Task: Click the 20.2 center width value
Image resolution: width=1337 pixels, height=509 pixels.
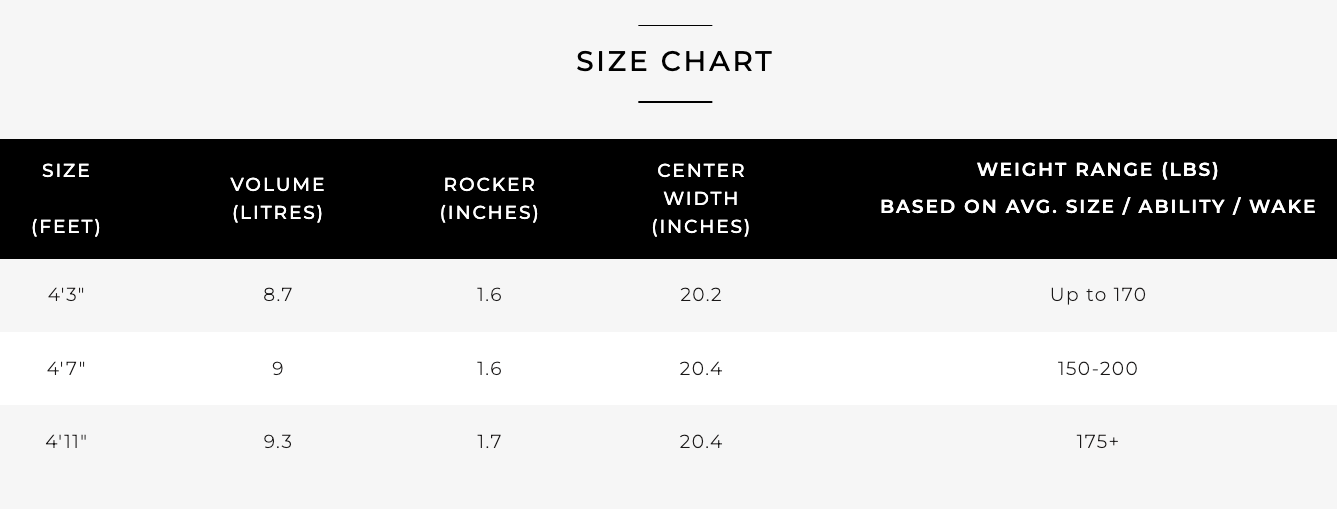Action: (701, 295)
